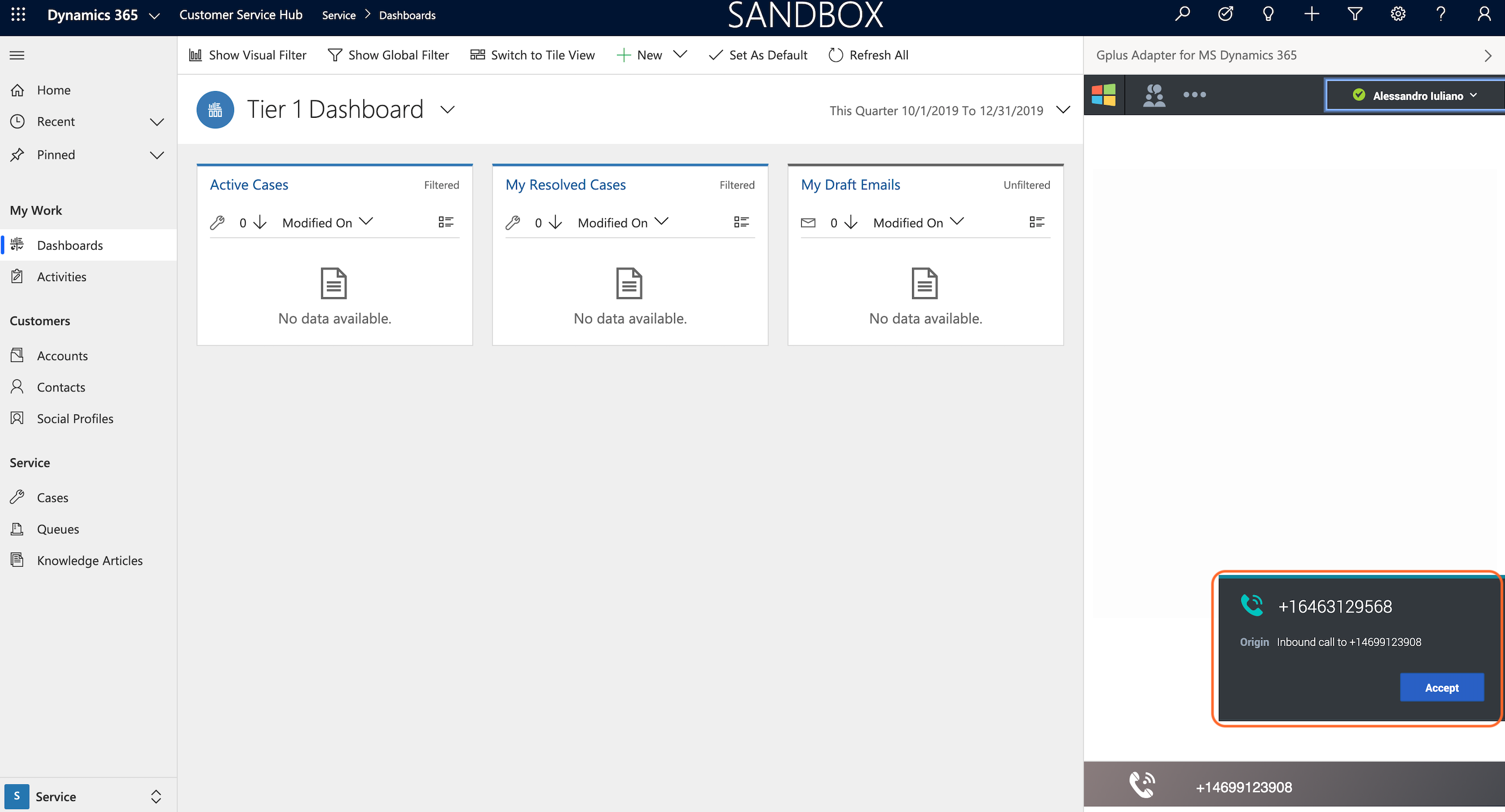
Task: Expand the This Quarter date range dropdown
Action: coord(1063,110)
